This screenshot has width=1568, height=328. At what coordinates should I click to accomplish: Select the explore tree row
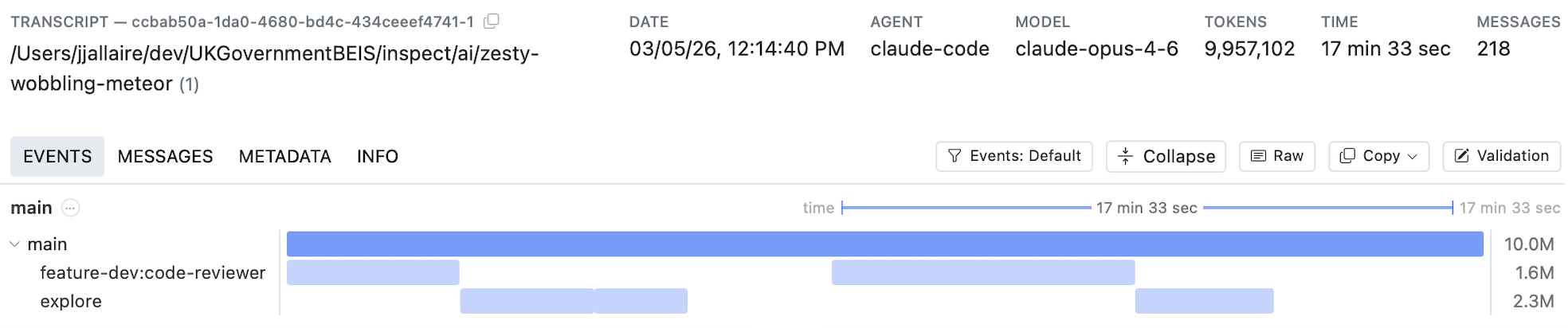pos(71,302)
